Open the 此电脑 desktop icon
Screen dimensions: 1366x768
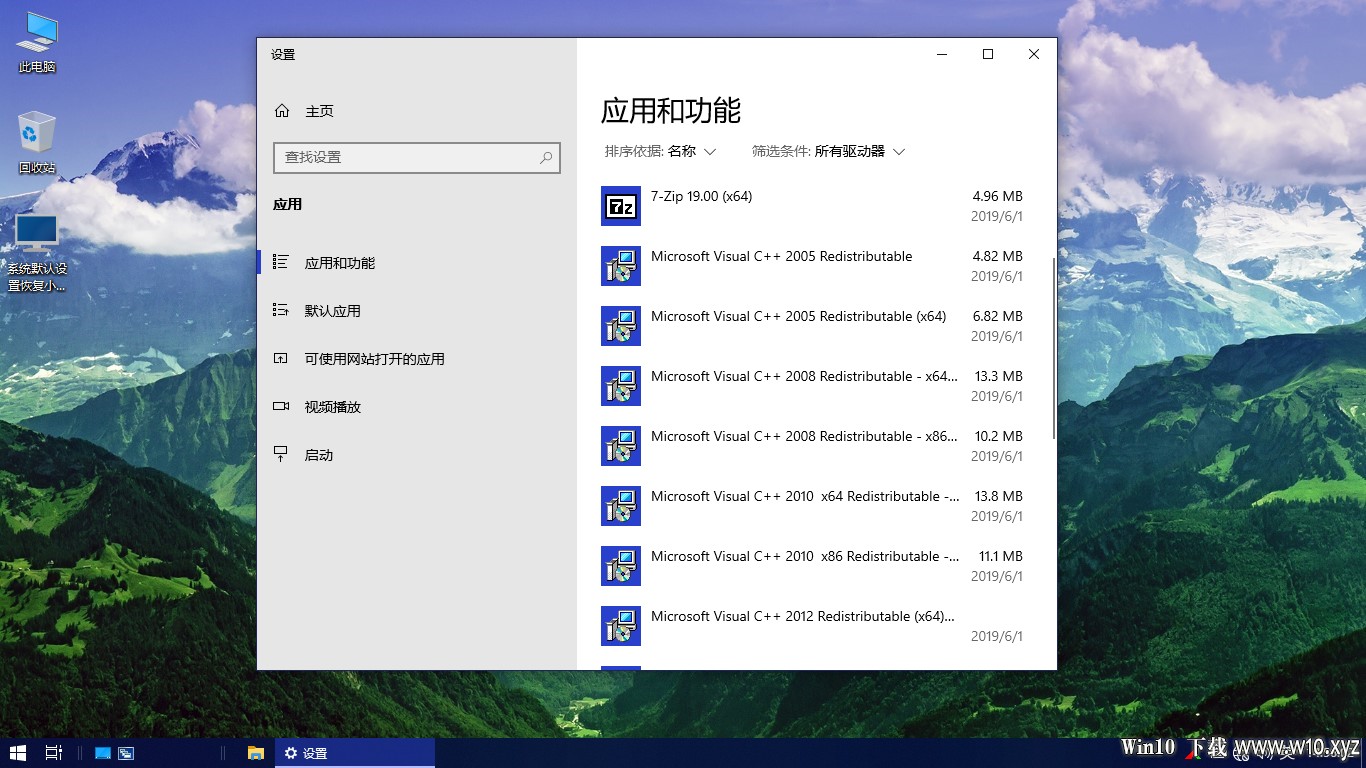pyautogui.click(x=37, y=42)
